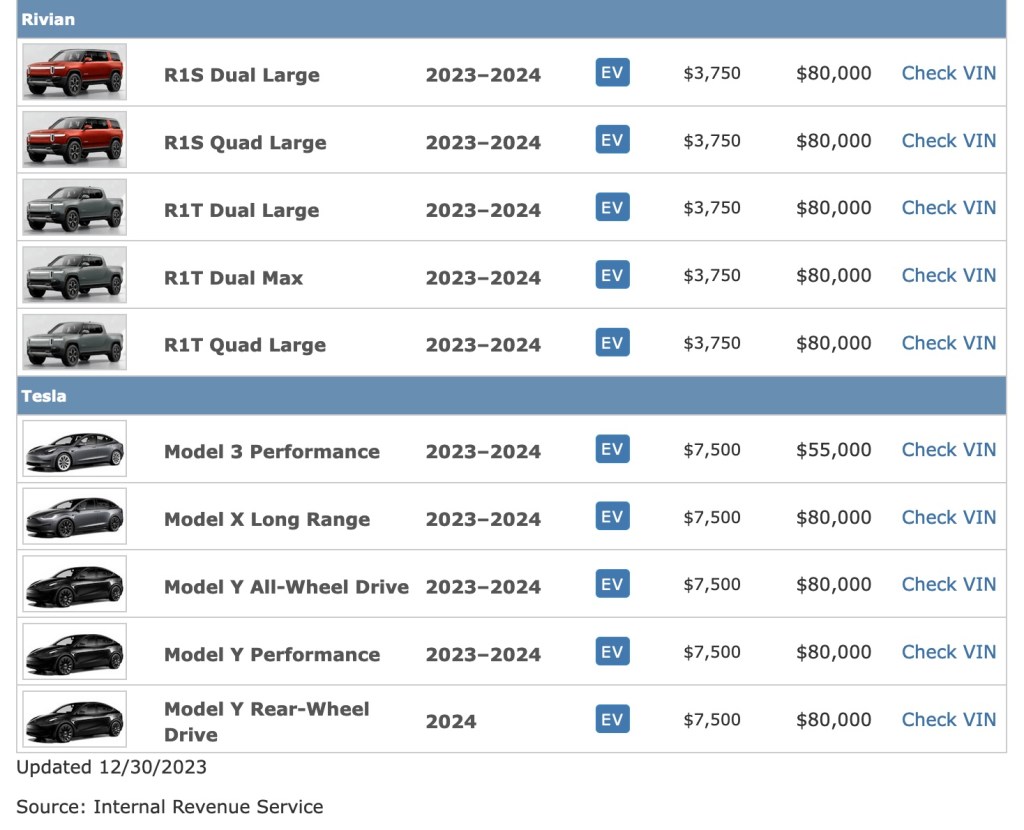Click the EV badge for Model Y Performance

tap(612, 652)
